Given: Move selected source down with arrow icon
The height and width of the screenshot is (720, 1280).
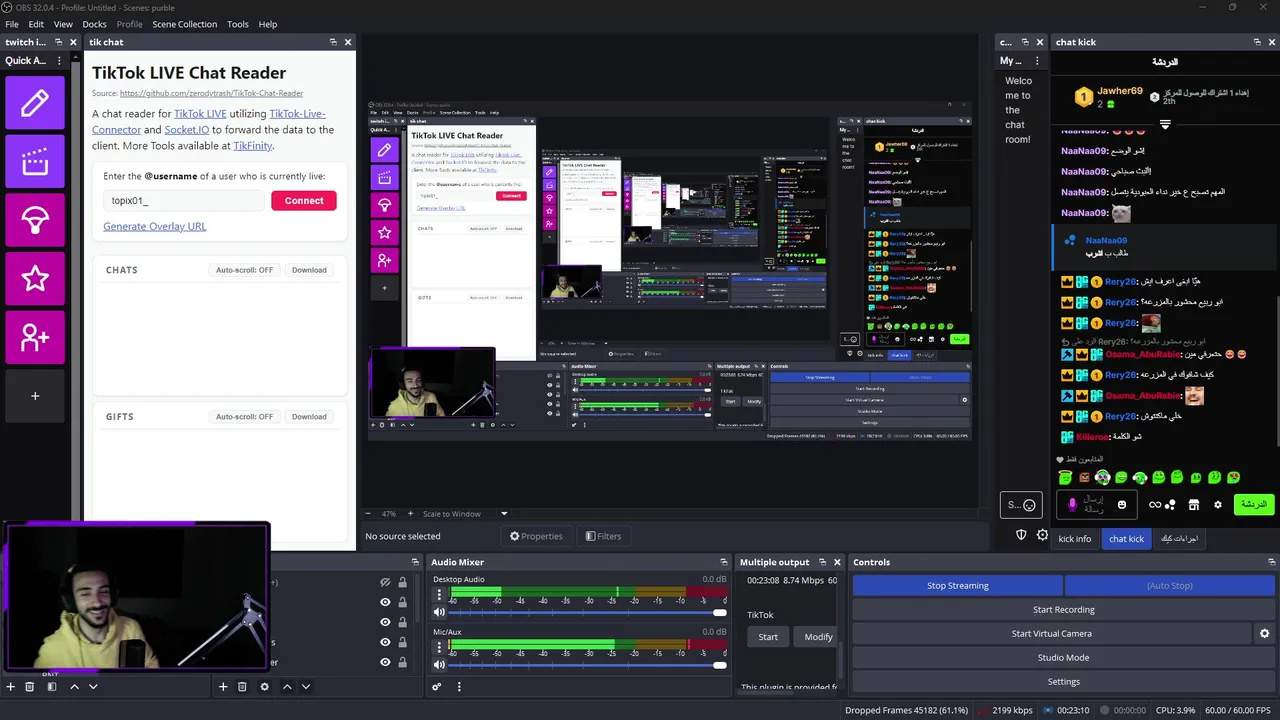Looking at the screenshot, I should pos(306,687).
